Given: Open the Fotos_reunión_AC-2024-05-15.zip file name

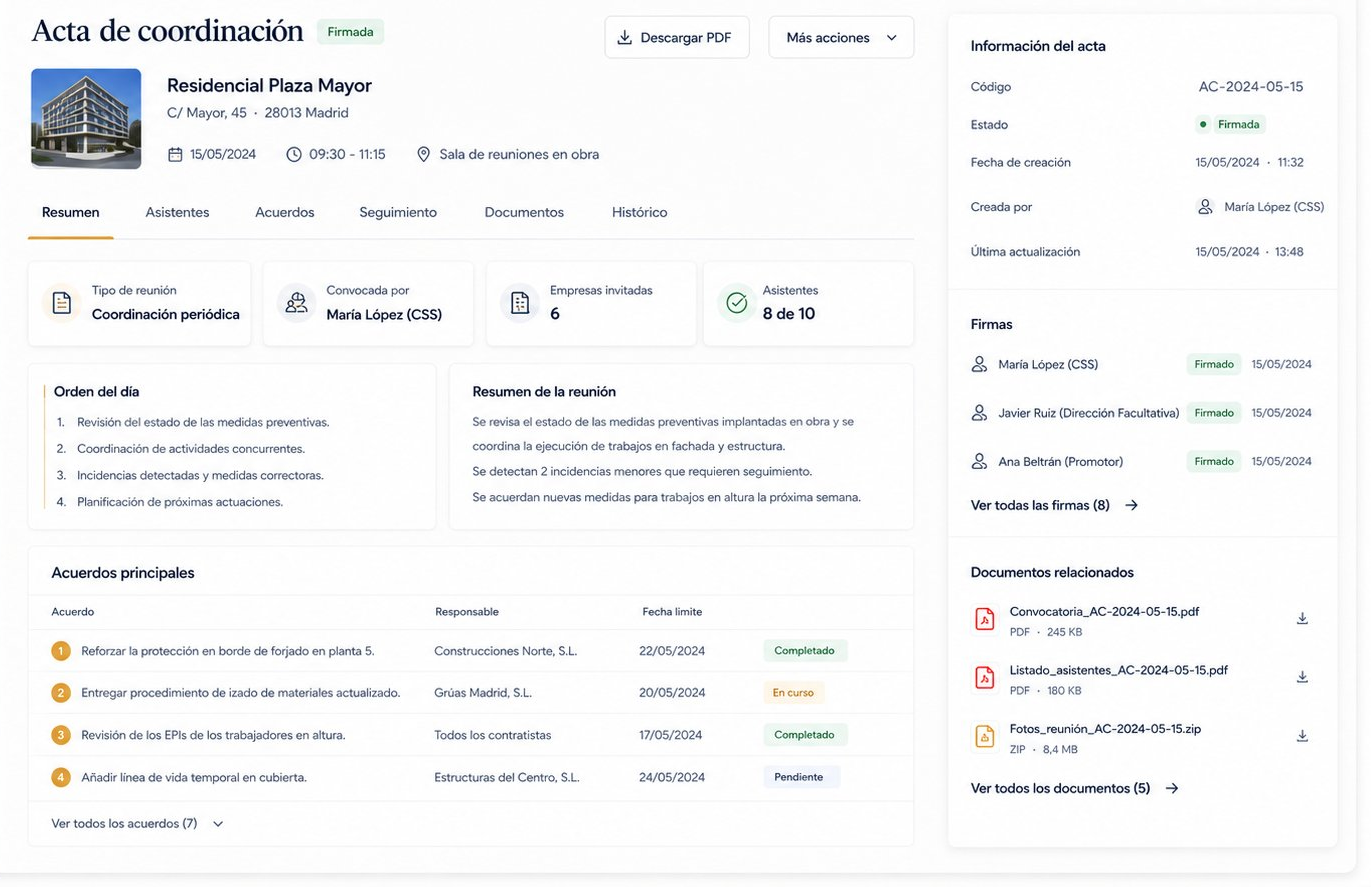Looking at the screenshot, I should 1105,729.
